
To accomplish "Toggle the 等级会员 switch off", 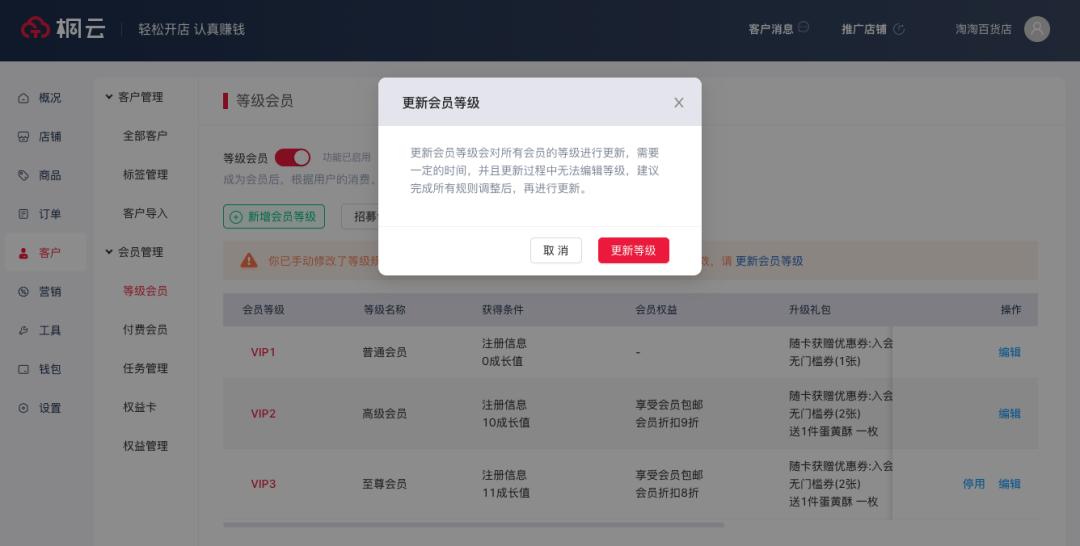I will point(293,158).
